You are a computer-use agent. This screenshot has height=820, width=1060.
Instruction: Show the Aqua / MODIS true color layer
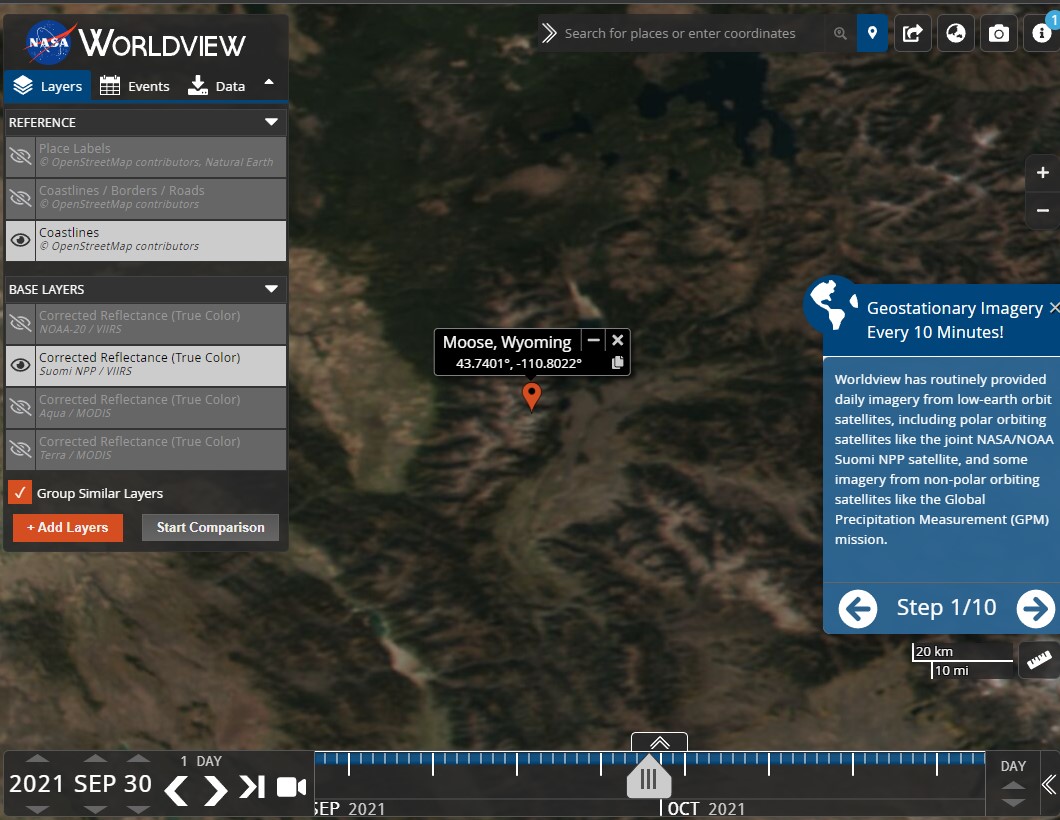[x=20, y=407]
